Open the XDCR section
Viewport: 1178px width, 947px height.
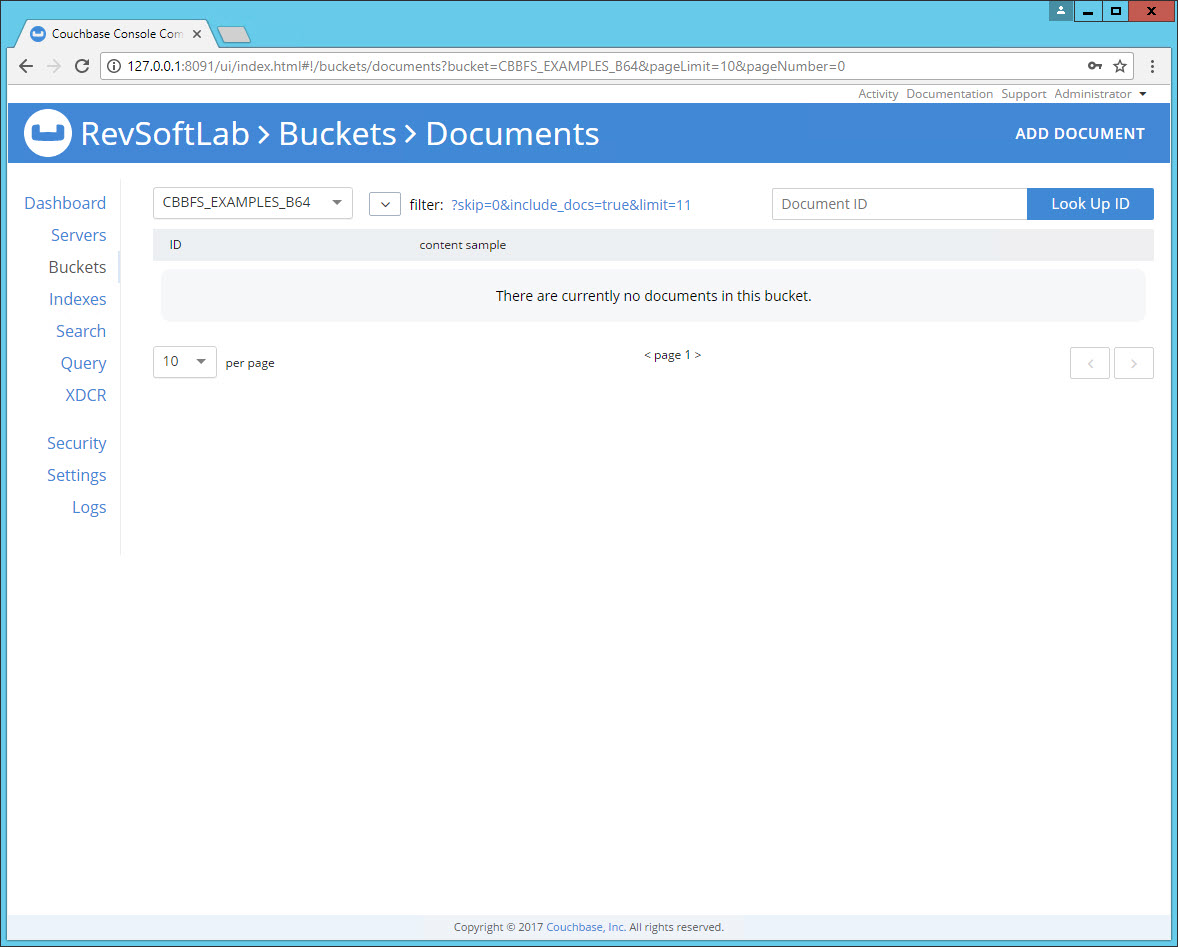pos(86,395)
